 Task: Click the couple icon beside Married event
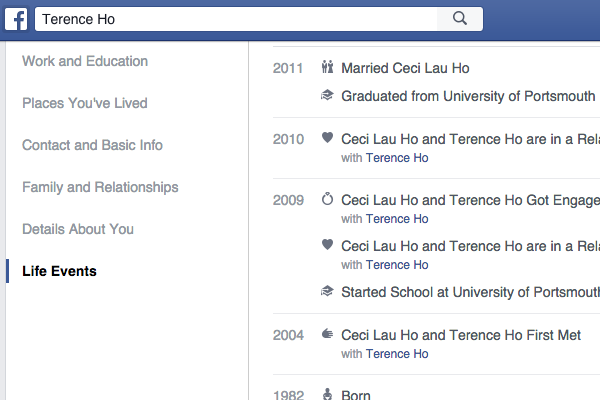327,69
